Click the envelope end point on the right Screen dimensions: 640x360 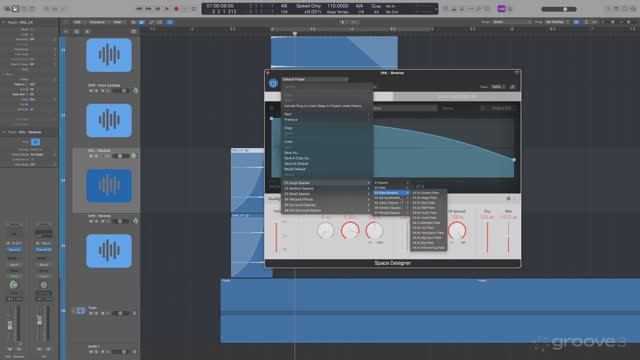click(514, 160)
